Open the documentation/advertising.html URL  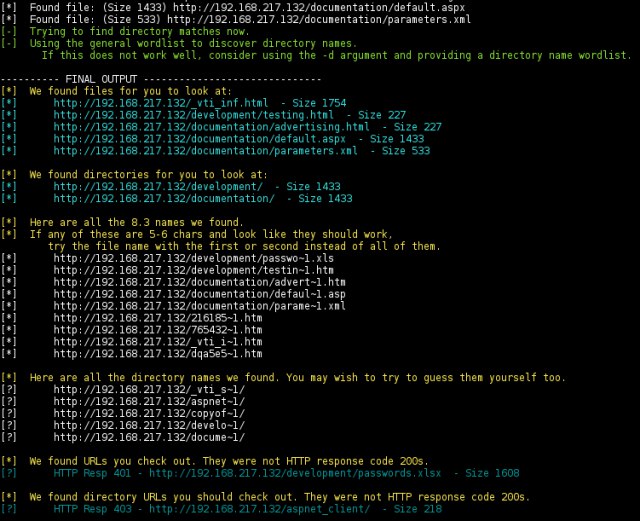click(x=211, y=127)
